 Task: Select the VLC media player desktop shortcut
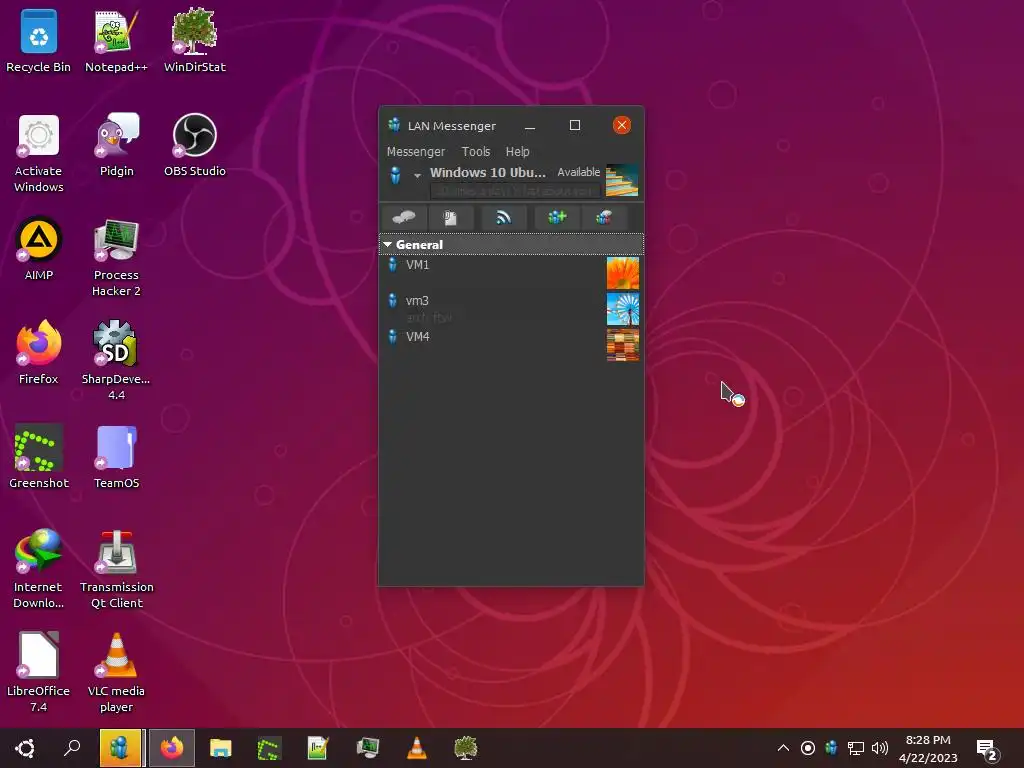pyautogui.click(x=116, y=673)
